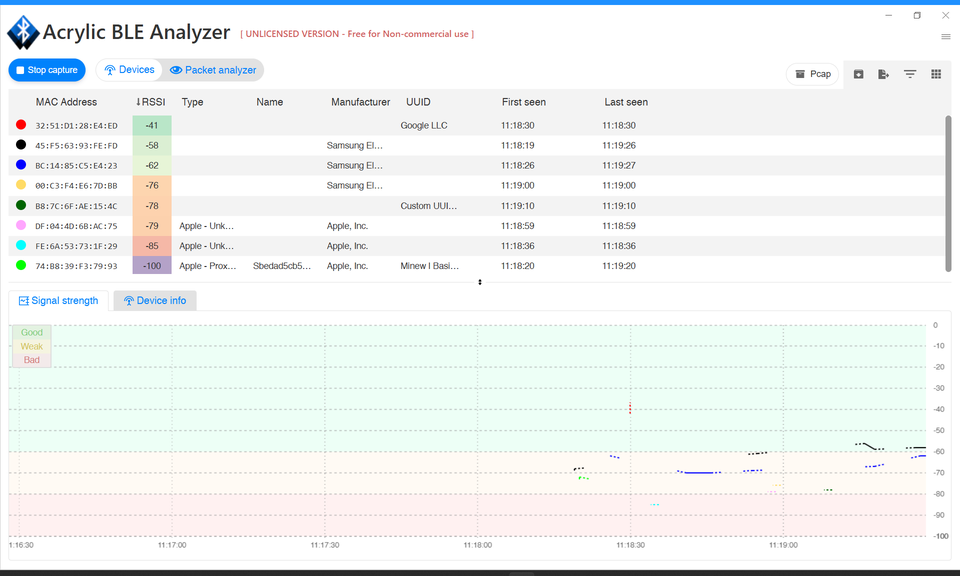Click the export file icon in toolbar

(883, 74)
